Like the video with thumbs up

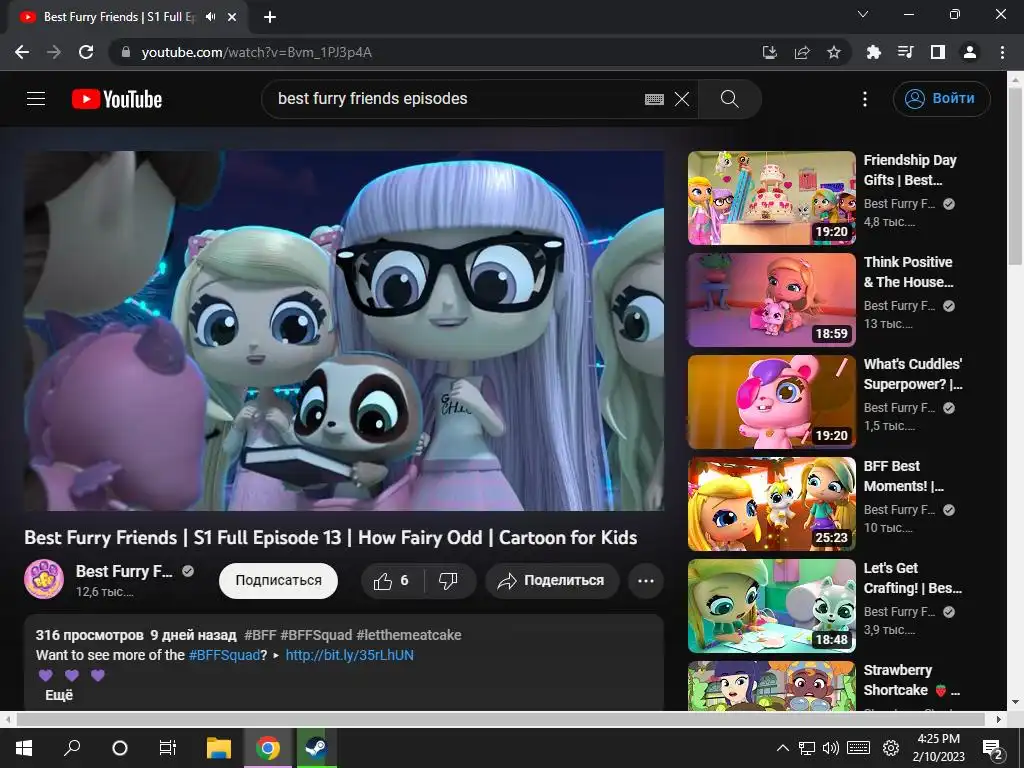[391, 581]
